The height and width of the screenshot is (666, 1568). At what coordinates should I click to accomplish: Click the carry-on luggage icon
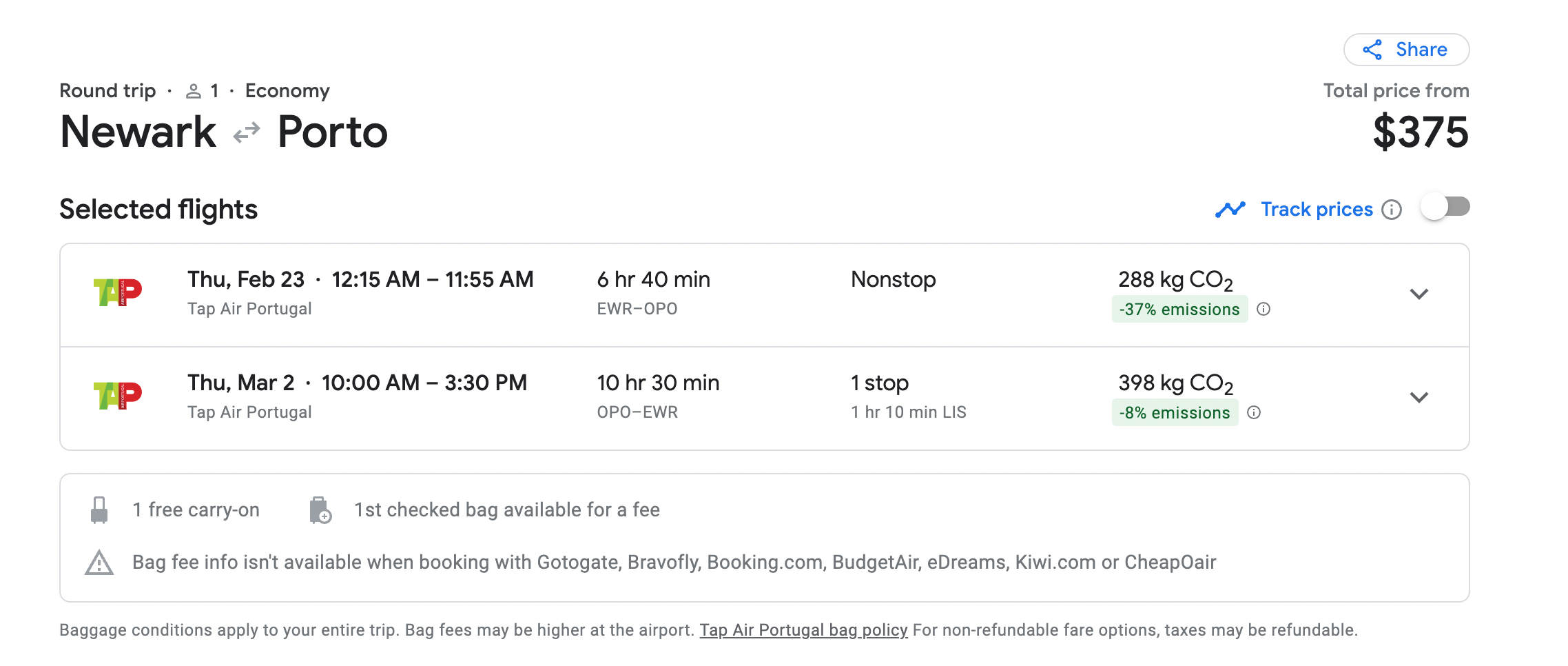point(99,510)
